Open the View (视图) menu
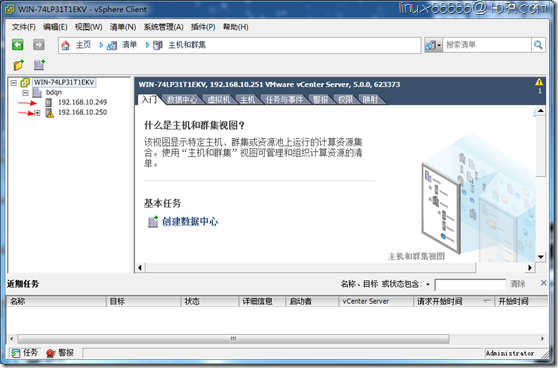The height and width of the screenshot is (368, 558). click(x=89, y=27)
